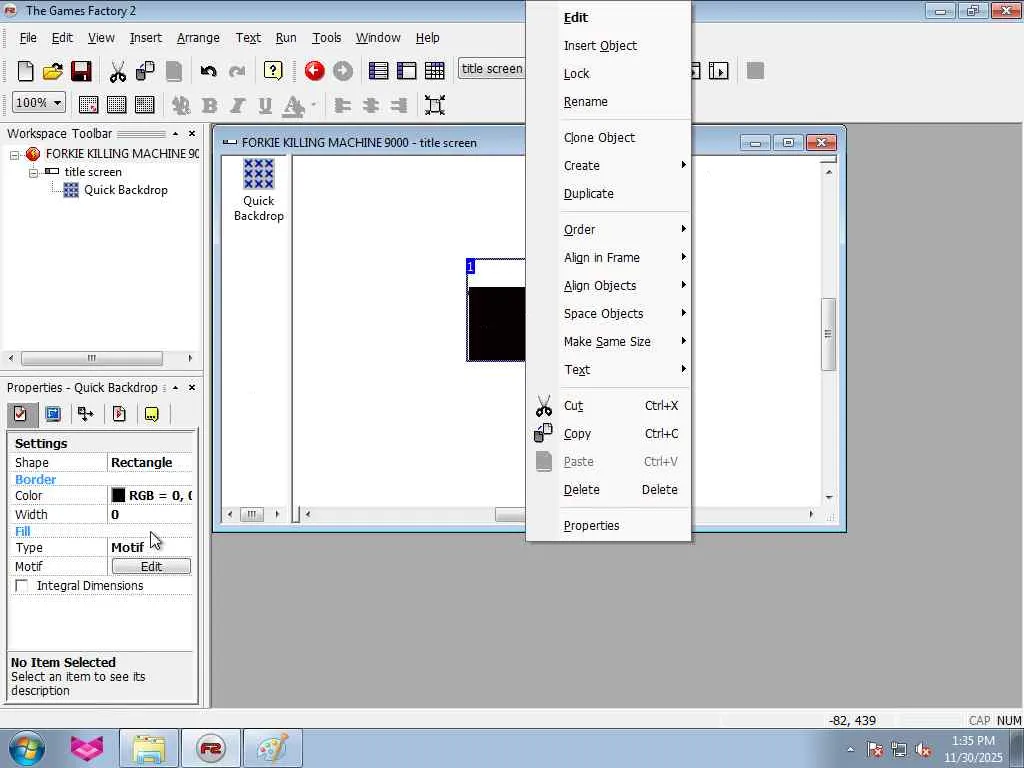Screen dimensions: 1024x768
Task: Click the Windows Start button
Action: [x=27, y=748]
